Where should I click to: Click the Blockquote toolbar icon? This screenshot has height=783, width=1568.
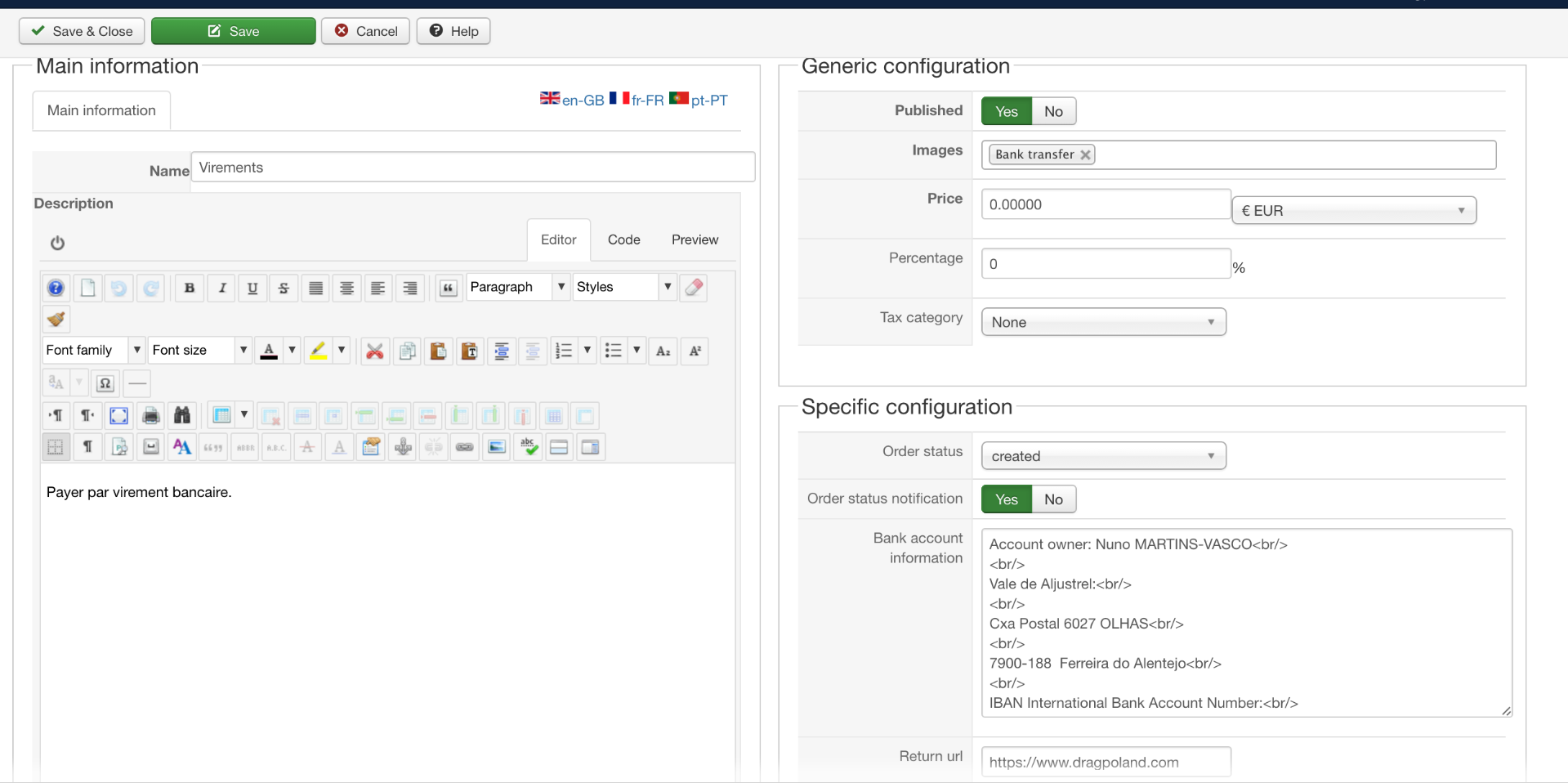pos(448,288)
